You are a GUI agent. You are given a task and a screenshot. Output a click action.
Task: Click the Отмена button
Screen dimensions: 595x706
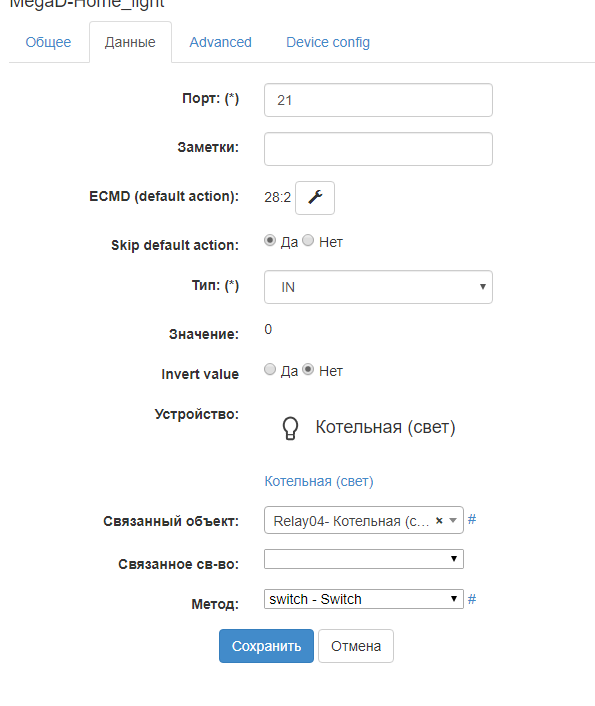(x=356, y=646)
